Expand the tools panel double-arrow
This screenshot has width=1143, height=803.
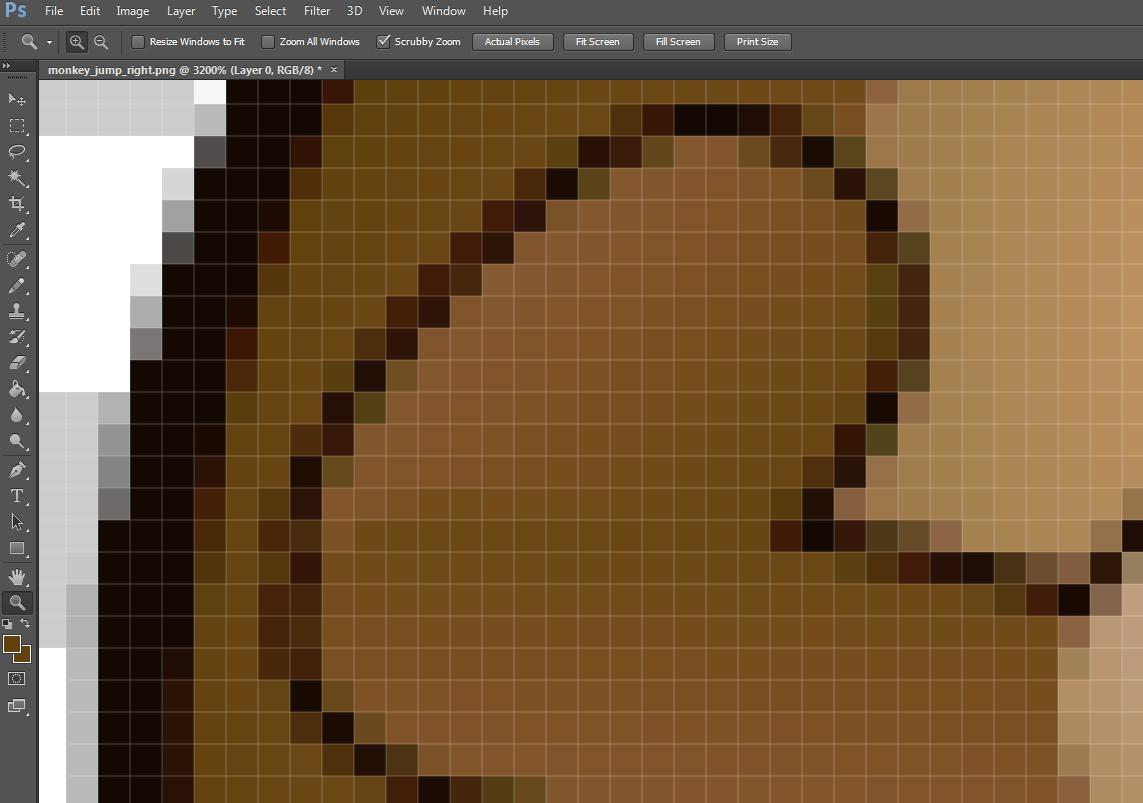pos(8,67)
